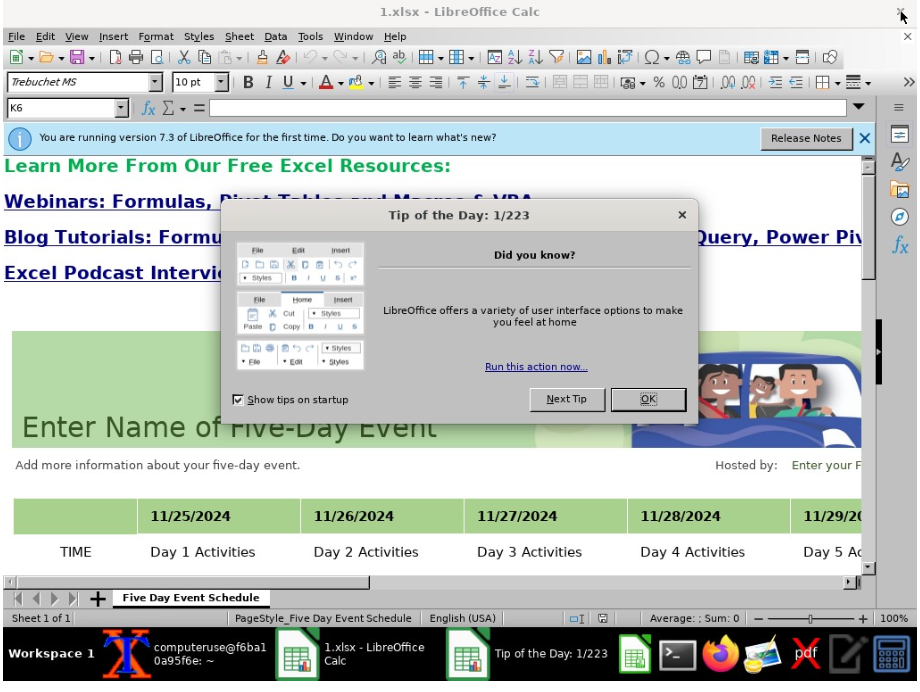Click the Sort Descending icon
The image size is (920, 692).
pos(535,57)
